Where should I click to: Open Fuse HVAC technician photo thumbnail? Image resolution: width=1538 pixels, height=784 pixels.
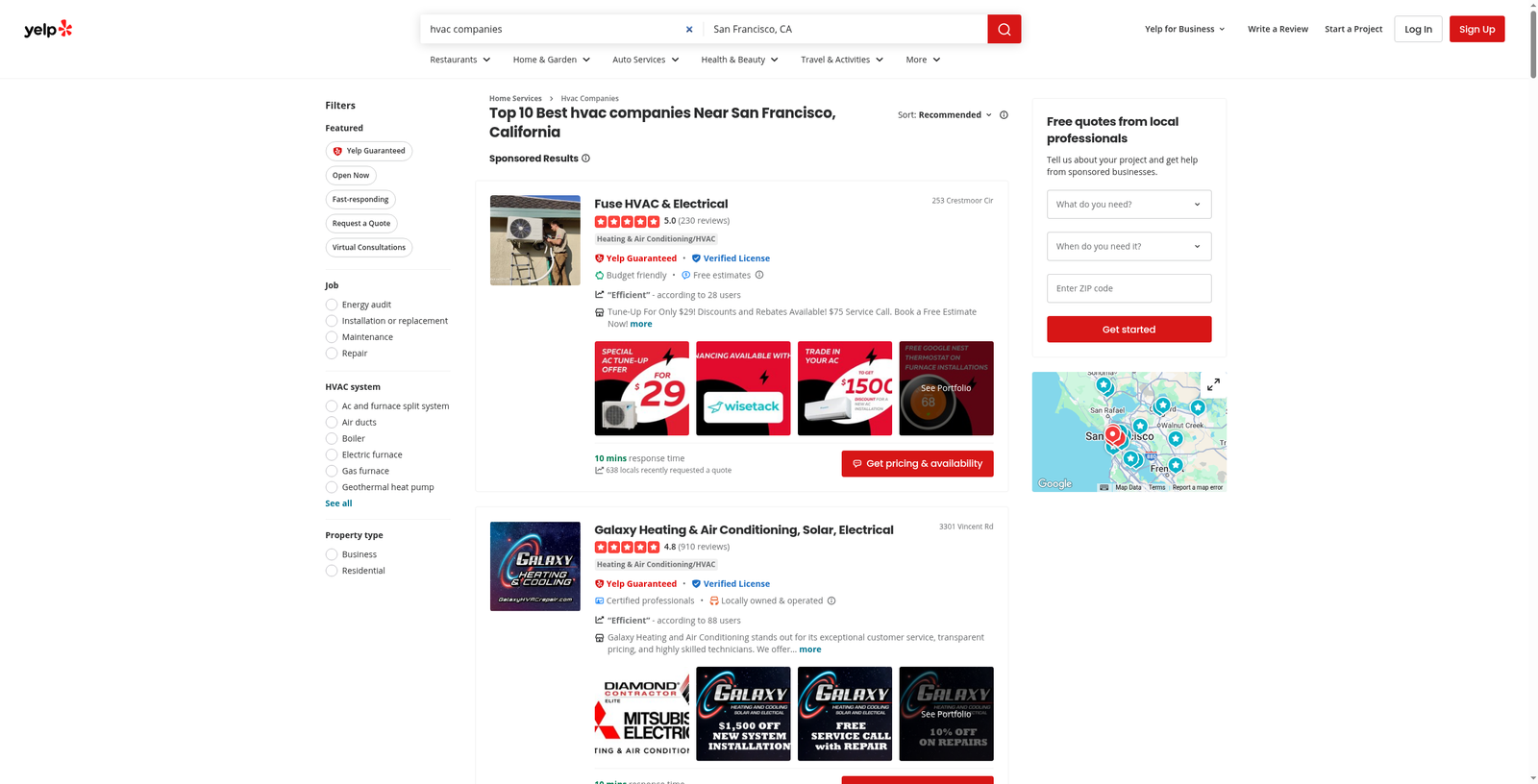point(535,240)
